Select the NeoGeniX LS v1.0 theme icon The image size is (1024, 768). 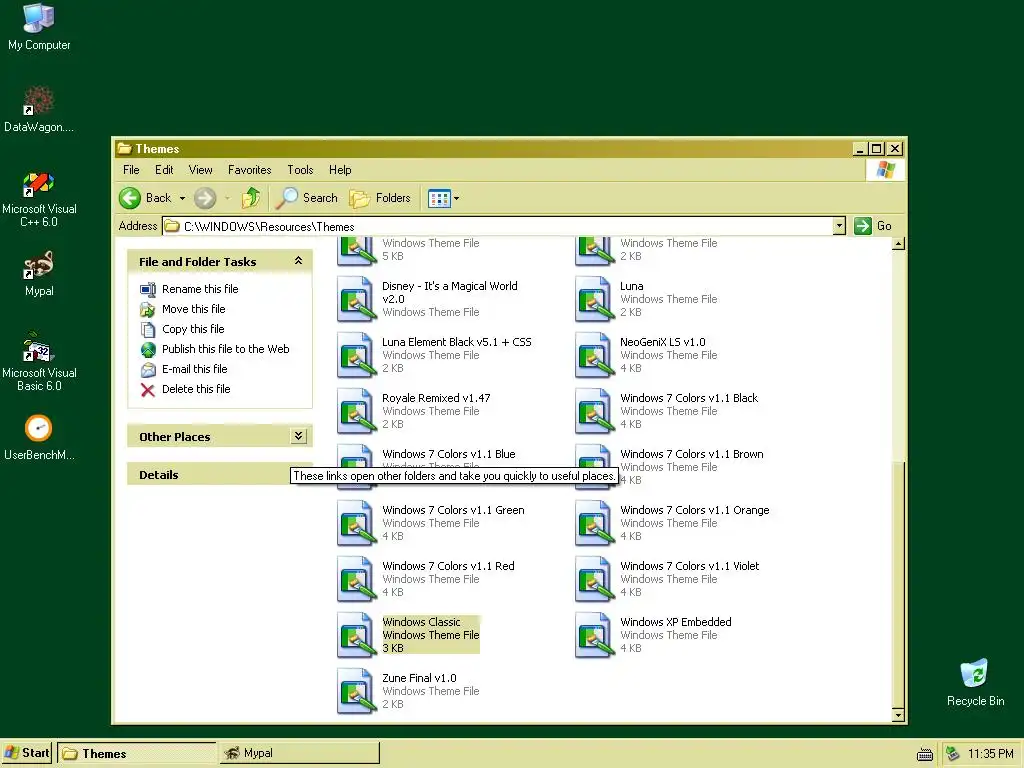click(x=594, y=355)
